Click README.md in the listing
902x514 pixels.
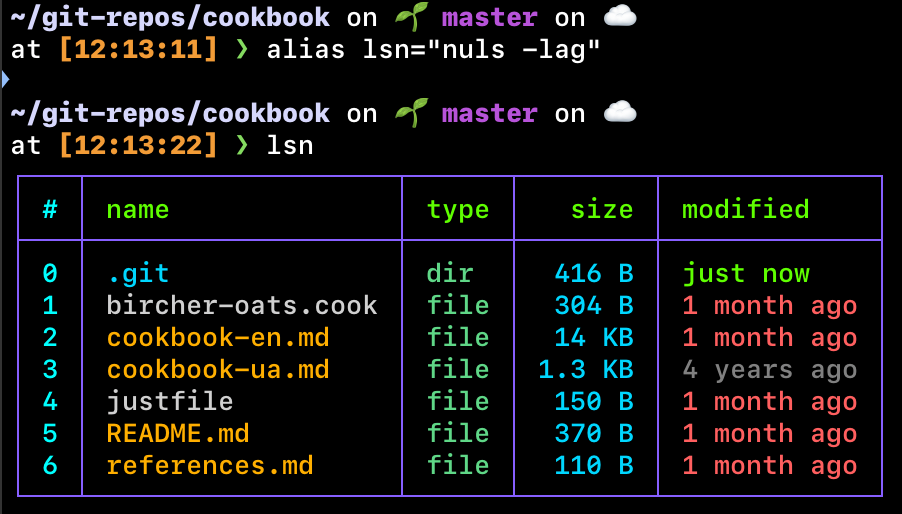[x=178, y=433]
